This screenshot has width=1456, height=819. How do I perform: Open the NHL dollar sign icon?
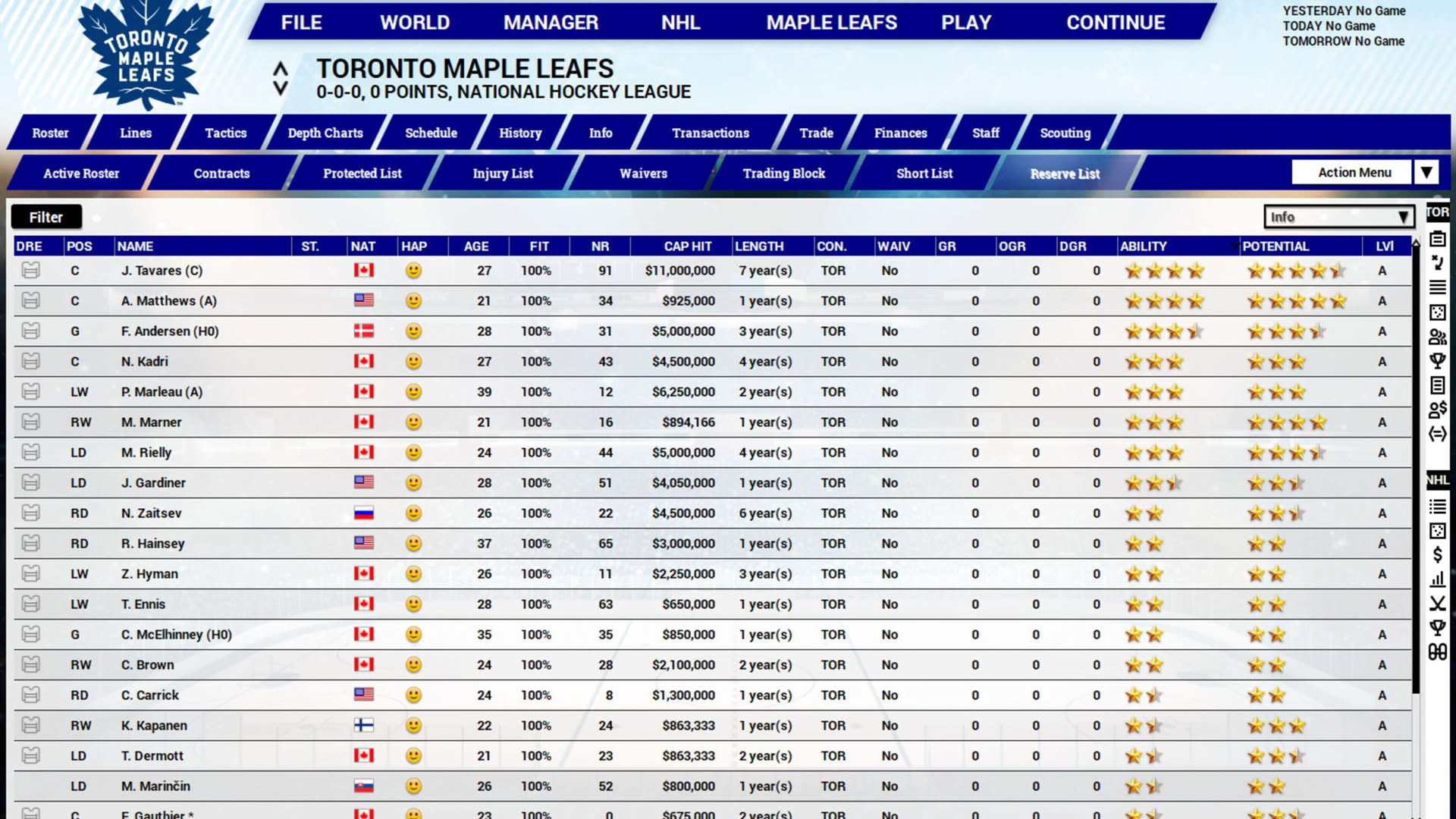pyautogui.click(x=1437, y=555)
